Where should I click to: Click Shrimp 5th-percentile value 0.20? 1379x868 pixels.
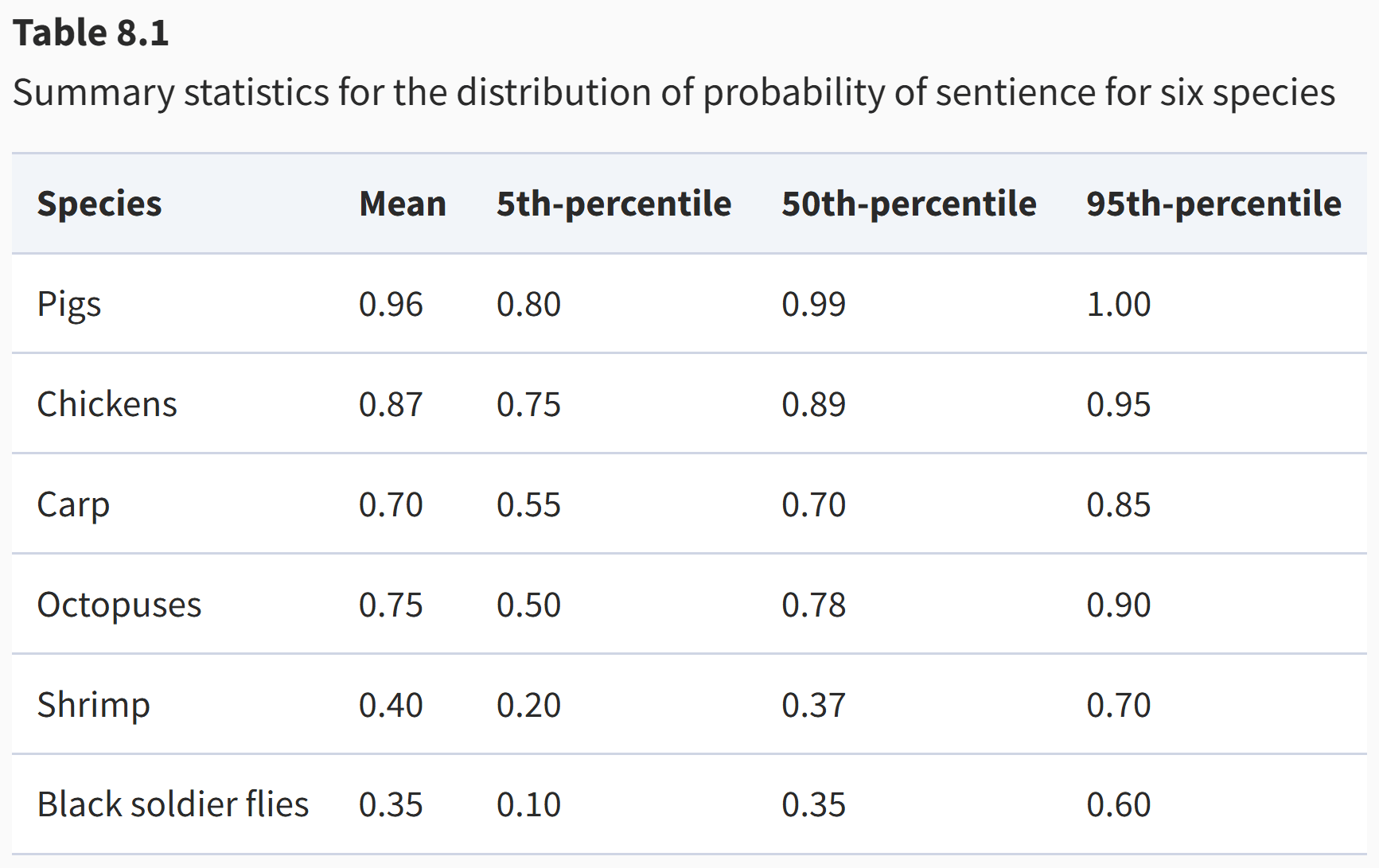pos(528,705)
